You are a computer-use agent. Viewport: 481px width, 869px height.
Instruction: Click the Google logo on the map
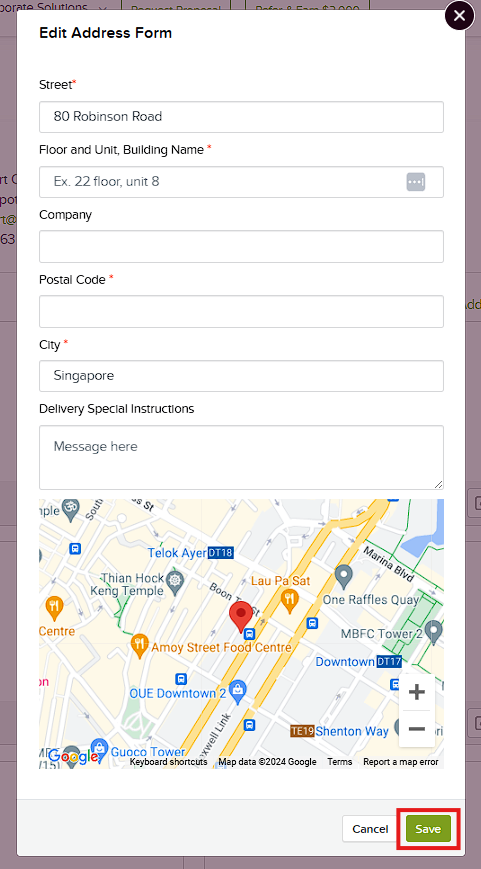point(73,756)
